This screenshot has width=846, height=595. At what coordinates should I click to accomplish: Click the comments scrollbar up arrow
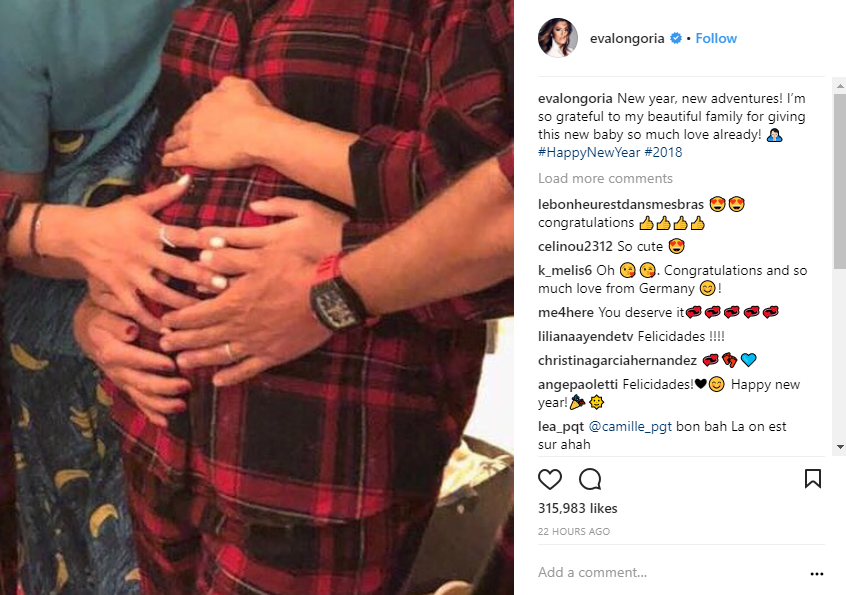click(840, 85)
